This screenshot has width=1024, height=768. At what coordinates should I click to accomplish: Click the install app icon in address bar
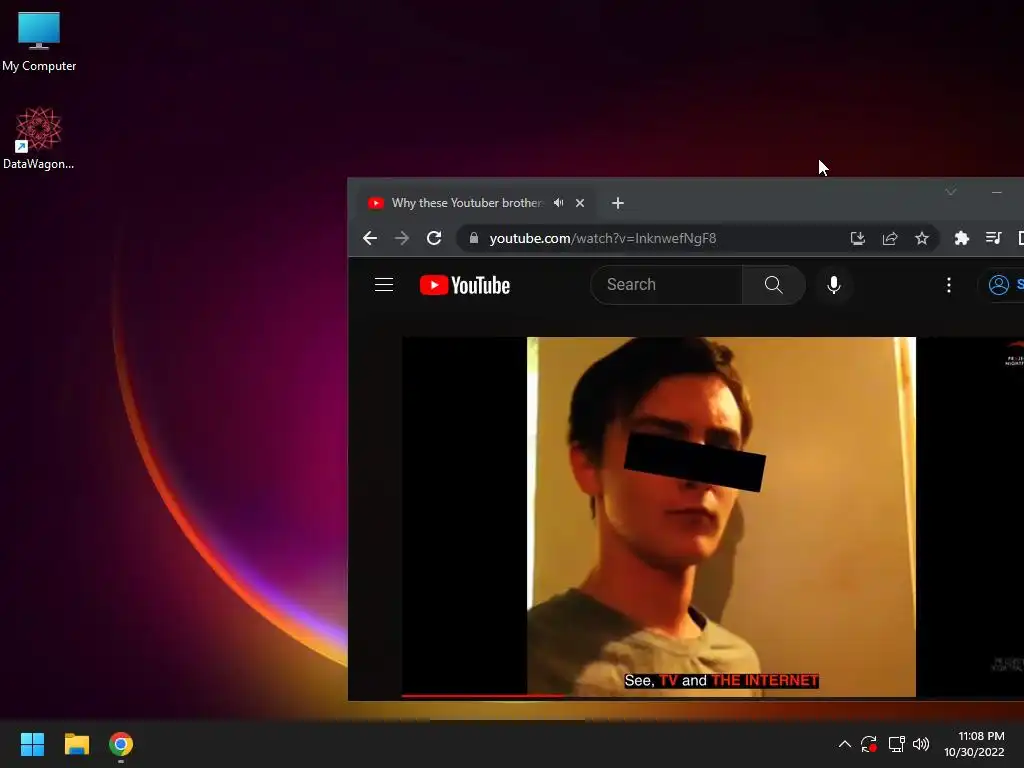[857, 238]
